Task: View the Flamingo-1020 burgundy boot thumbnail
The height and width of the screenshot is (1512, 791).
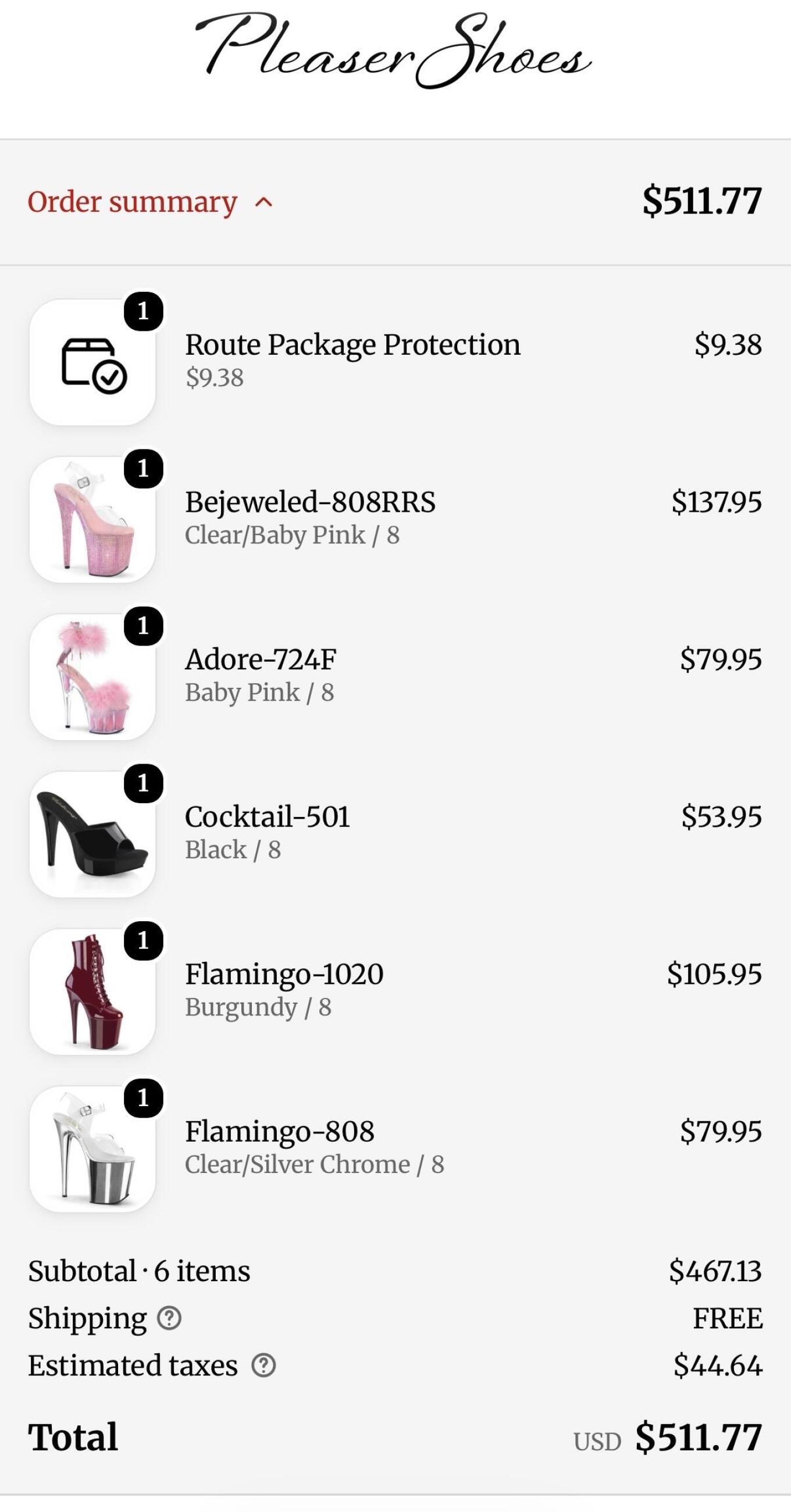Action: tap(93, 992)
